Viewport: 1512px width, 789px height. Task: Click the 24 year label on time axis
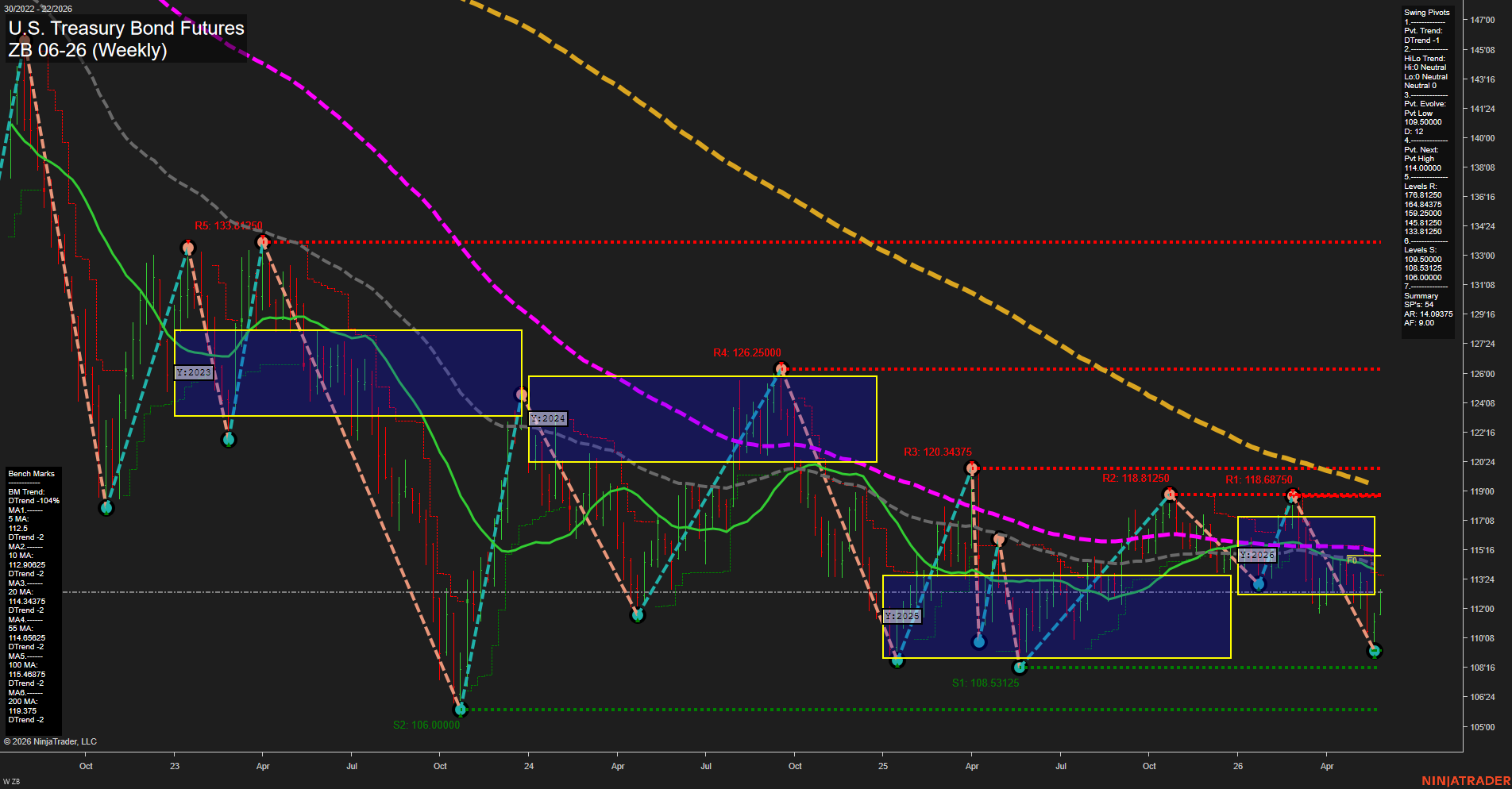pos(529,767)
